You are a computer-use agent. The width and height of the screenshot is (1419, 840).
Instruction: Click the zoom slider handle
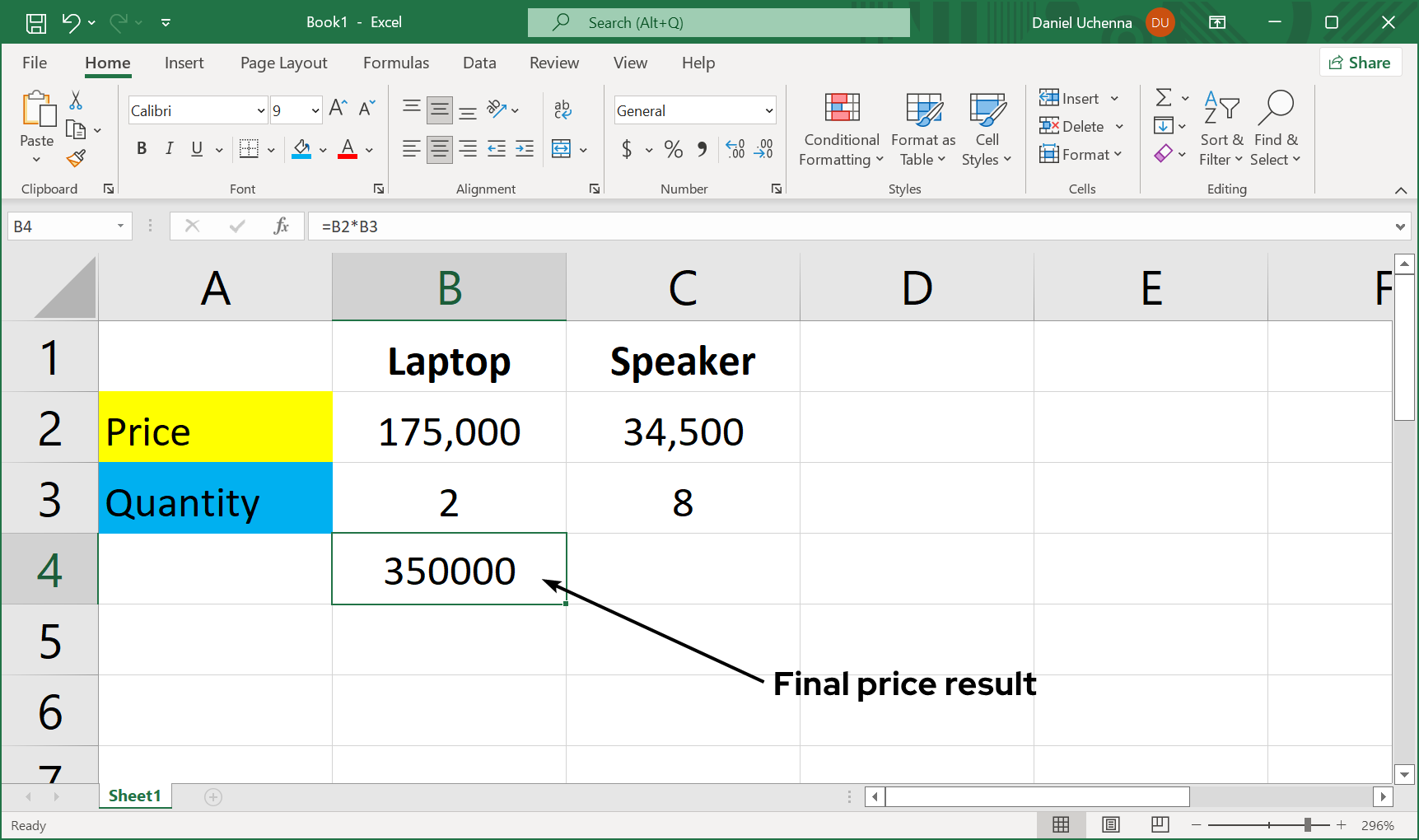click(x=1307, y=824)
